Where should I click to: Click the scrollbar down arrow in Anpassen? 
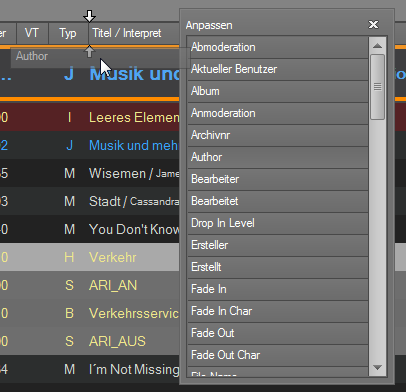(377, 367)
